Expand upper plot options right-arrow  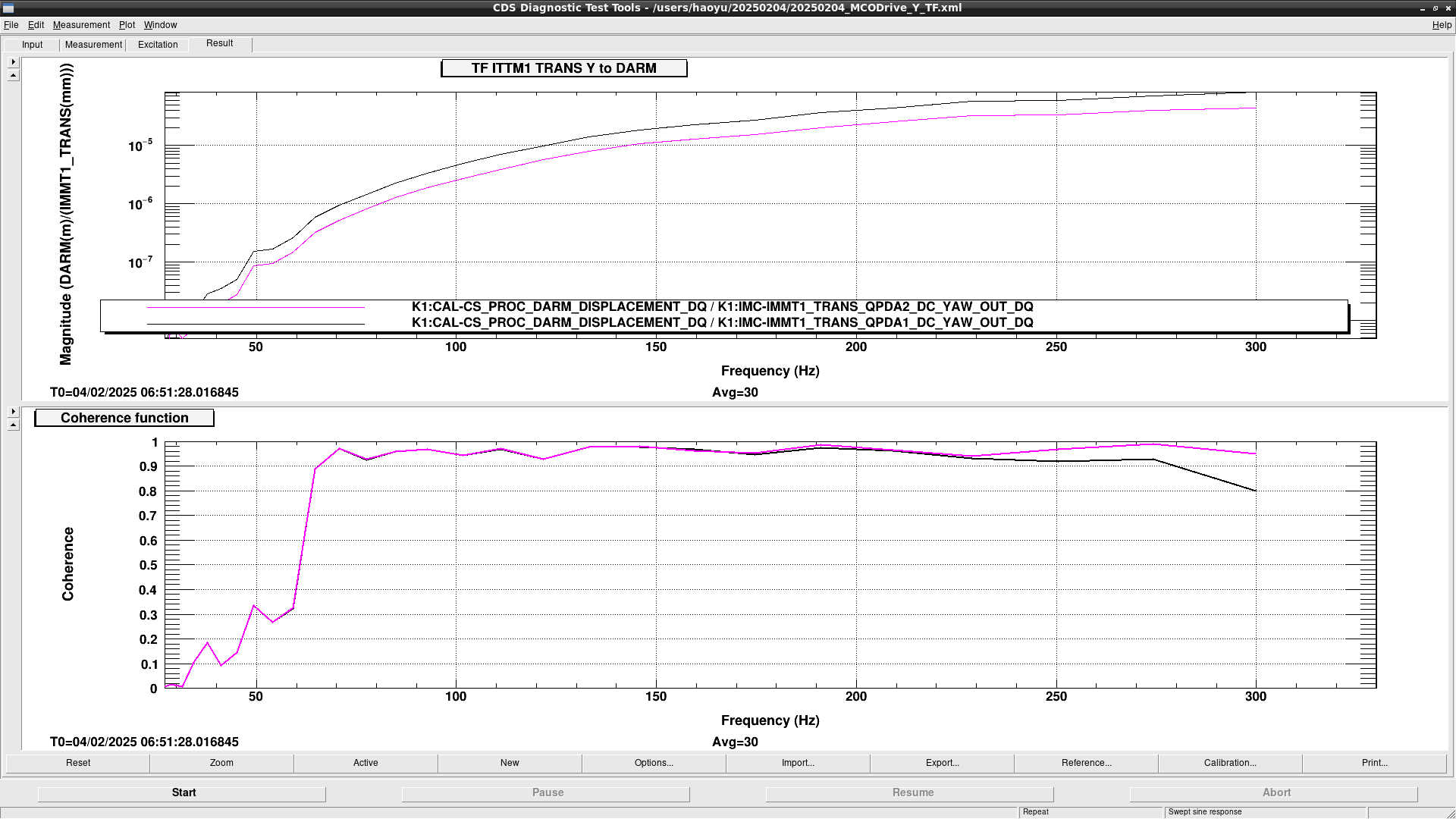[x=14, y=62]
